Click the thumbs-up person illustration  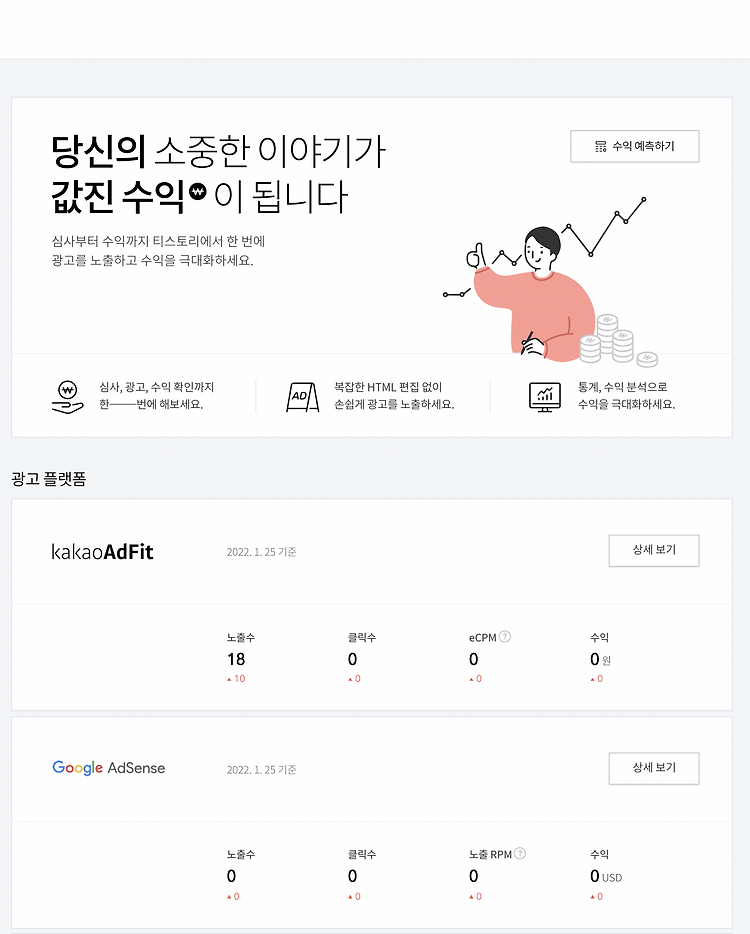[524, 292]
